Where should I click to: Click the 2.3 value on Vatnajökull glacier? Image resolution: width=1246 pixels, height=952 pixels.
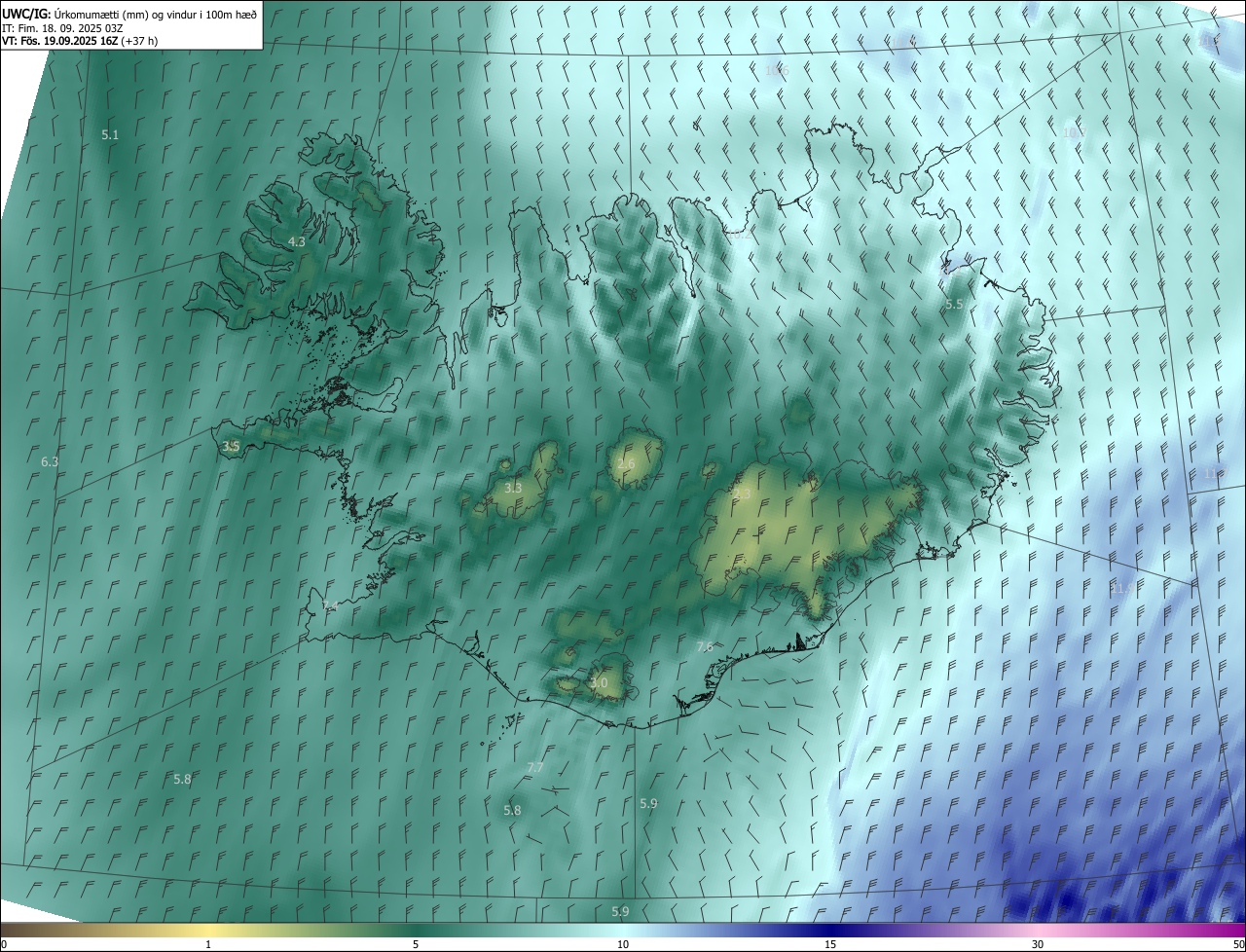[743, 494]
